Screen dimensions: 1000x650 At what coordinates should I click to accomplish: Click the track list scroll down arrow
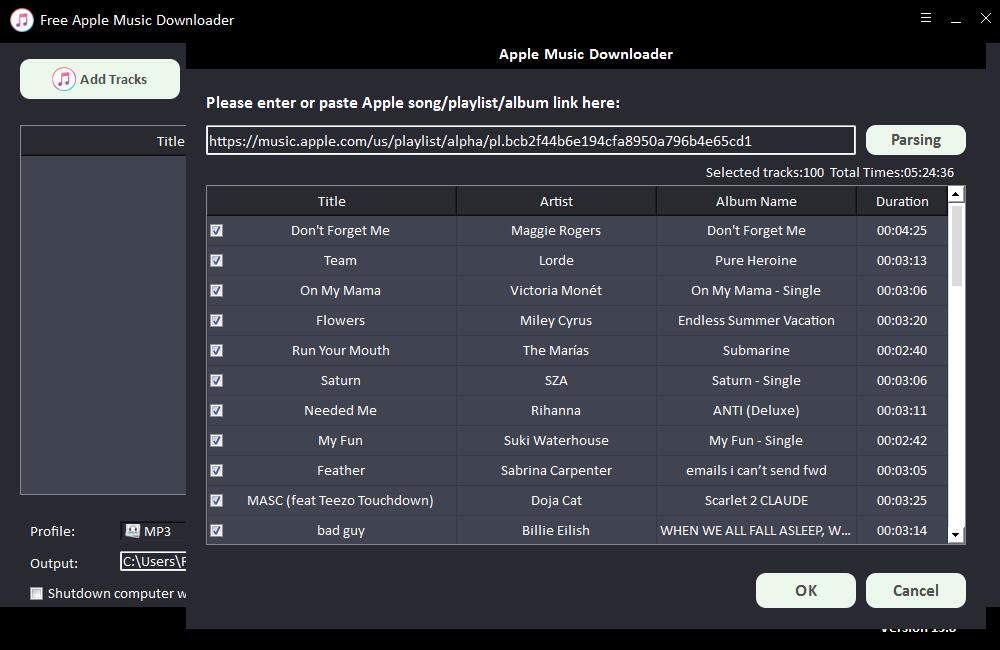(955, 535)
